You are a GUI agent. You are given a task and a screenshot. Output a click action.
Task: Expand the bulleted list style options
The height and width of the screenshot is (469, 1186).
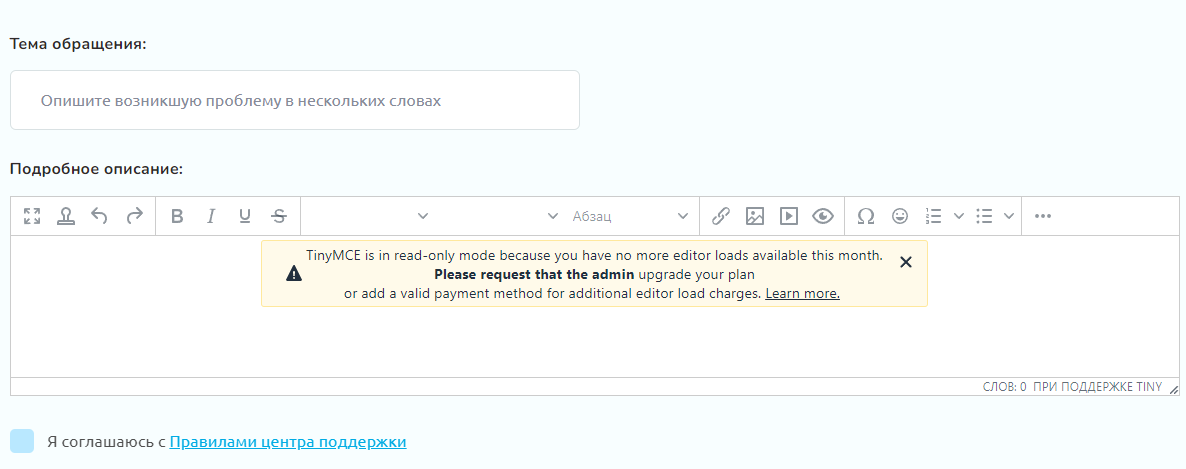tap(1008, 216)
